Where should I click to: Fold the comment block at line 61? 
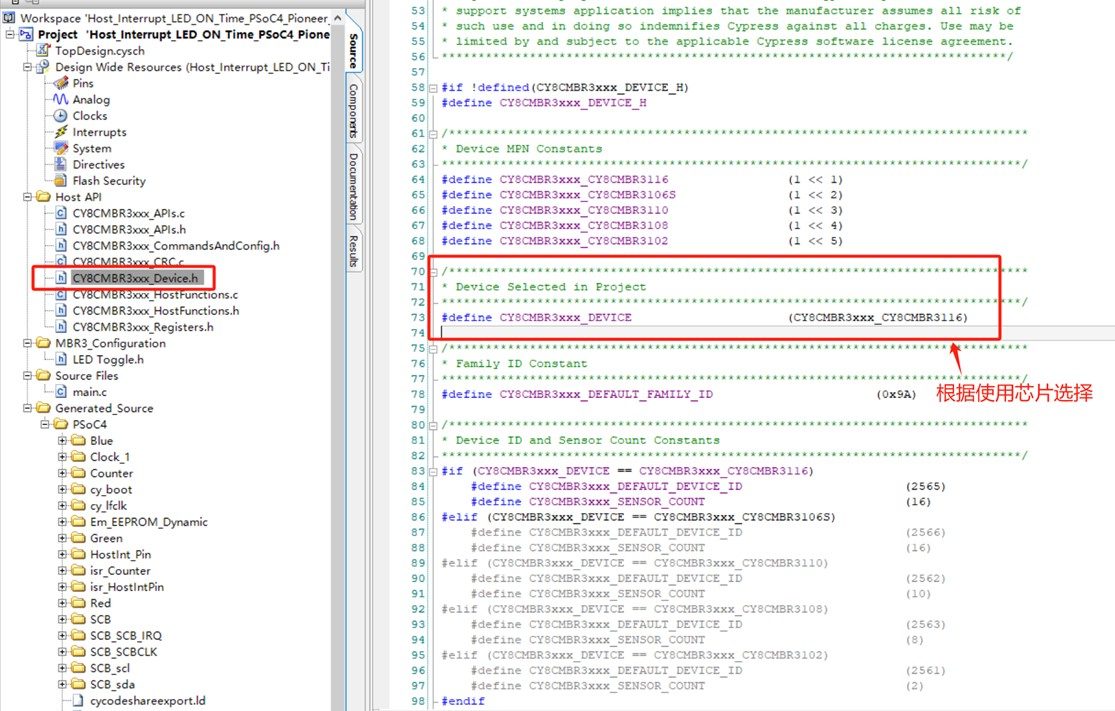tap(432, 134)
